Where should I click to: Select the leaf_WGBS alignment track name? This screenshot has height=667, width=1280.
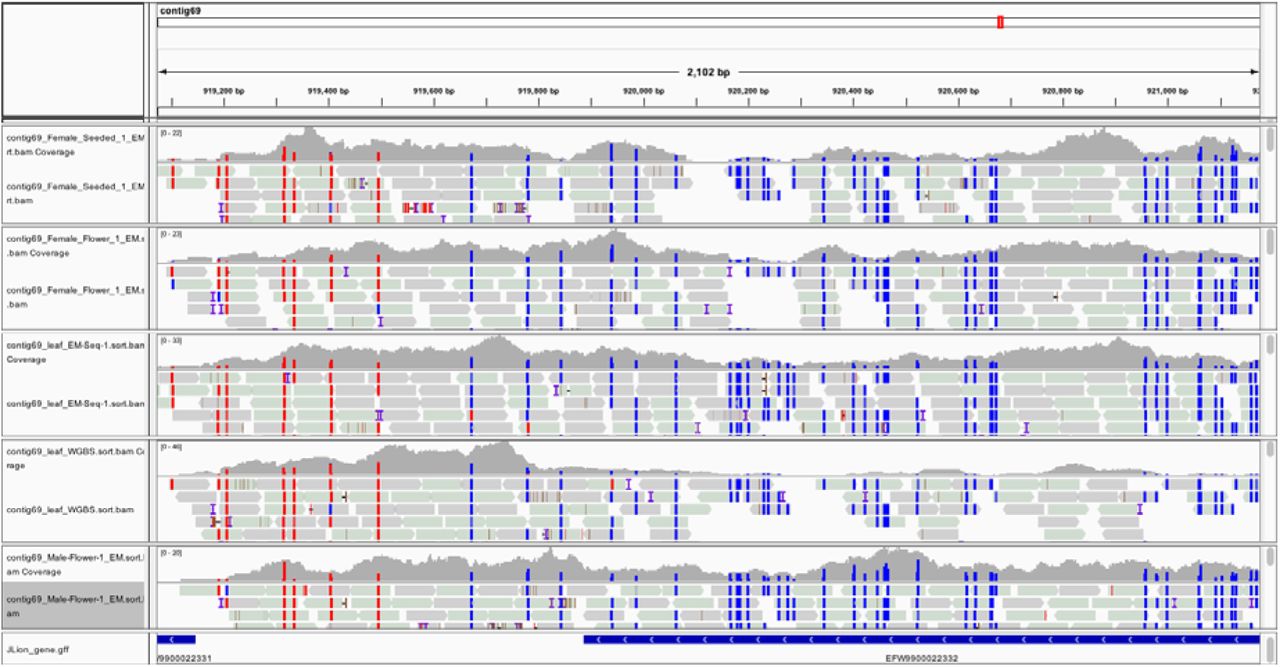(69, 510)
